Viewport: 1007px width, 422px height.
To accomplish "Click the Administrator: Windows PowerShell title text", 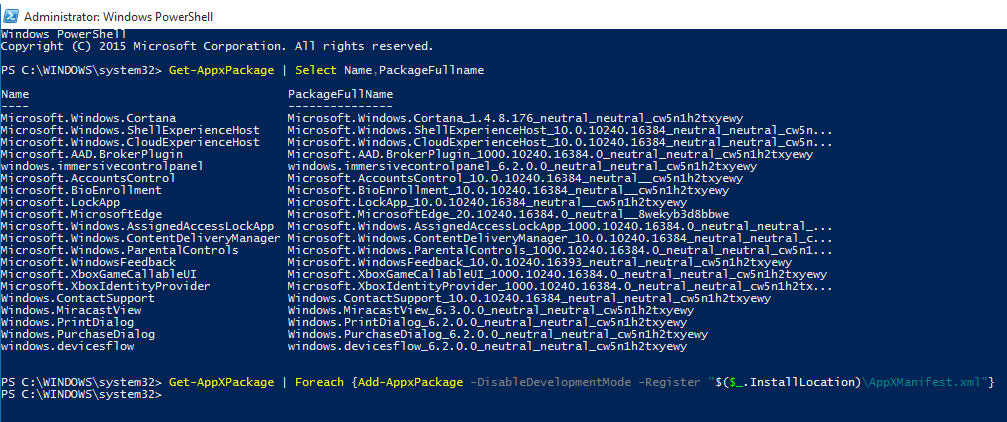I will click(119, 17).
